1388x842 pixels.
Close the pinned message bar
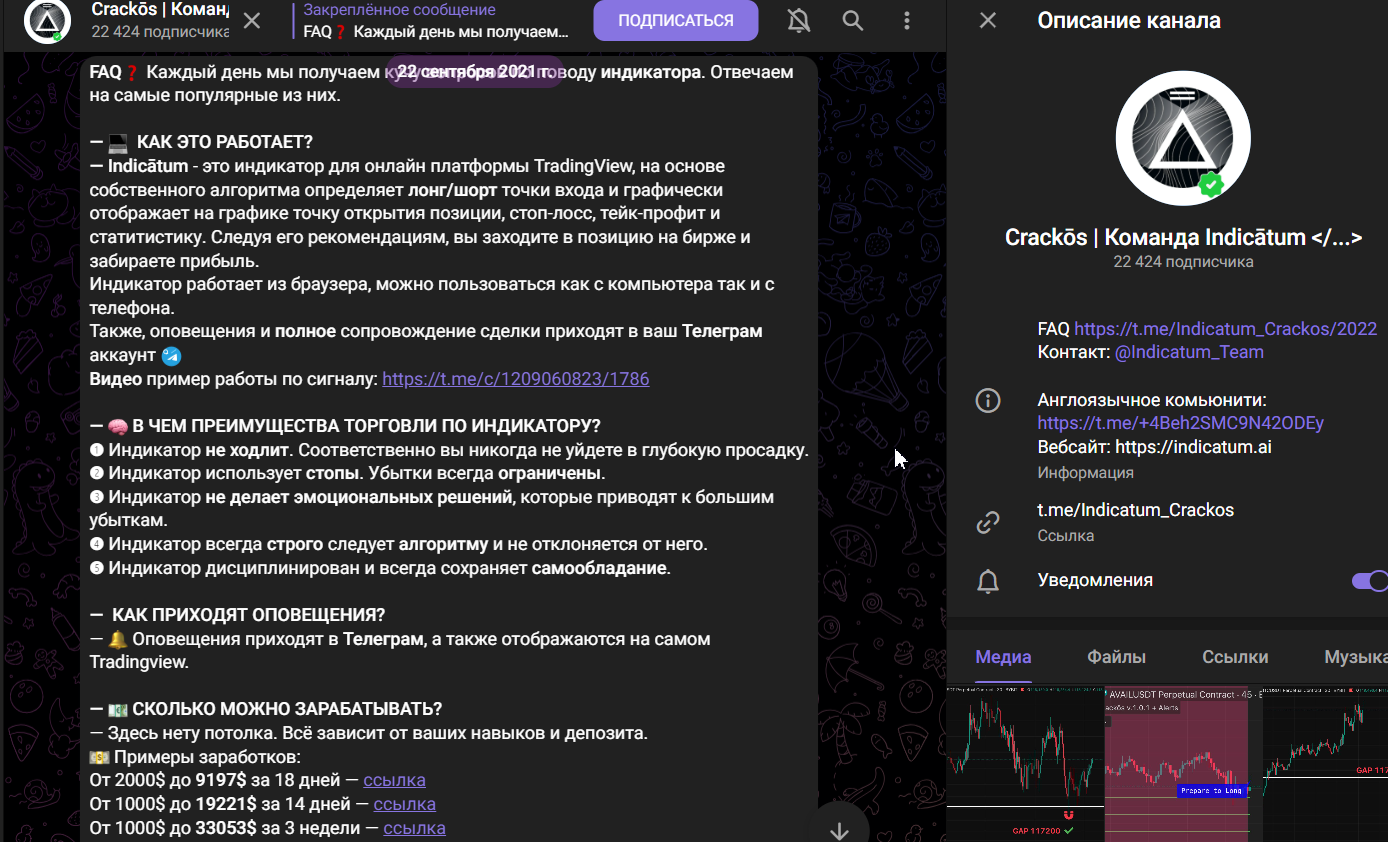(x=252, y=21)
